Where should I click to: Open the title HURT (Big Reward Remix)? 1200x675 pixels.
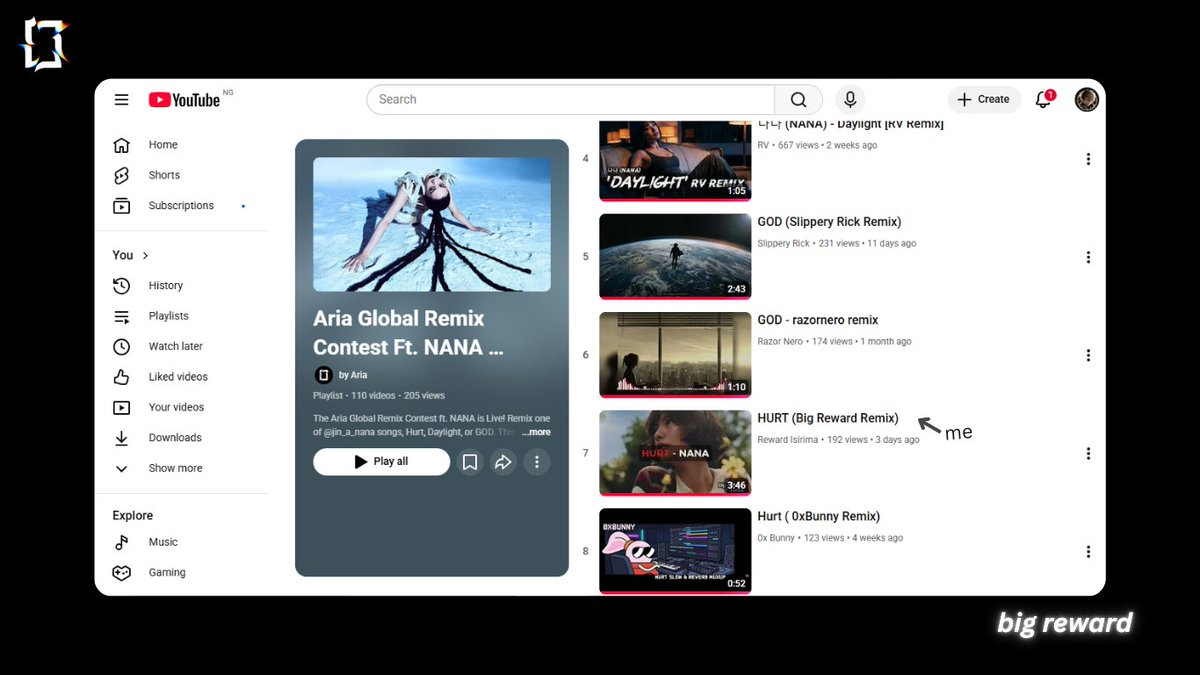827,418
